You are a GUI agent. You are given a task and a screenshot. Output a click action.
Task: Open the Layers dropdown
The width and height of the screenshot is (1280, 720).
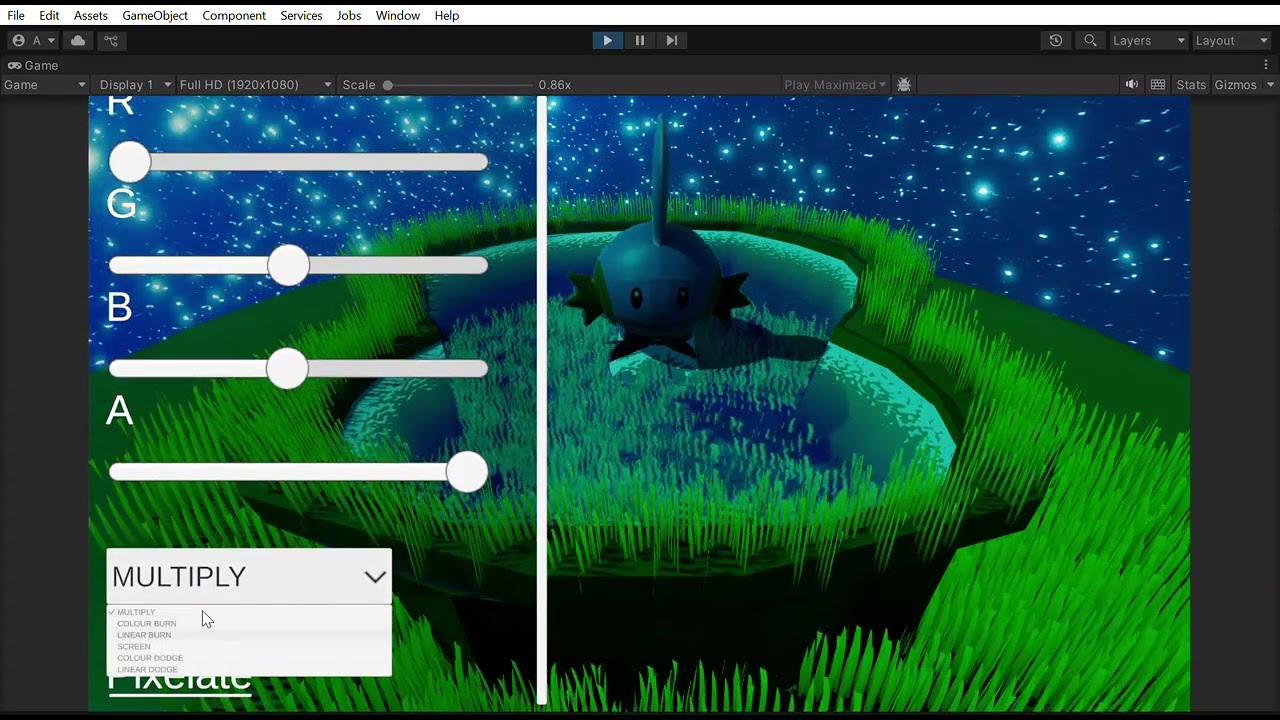(1148, 40)
